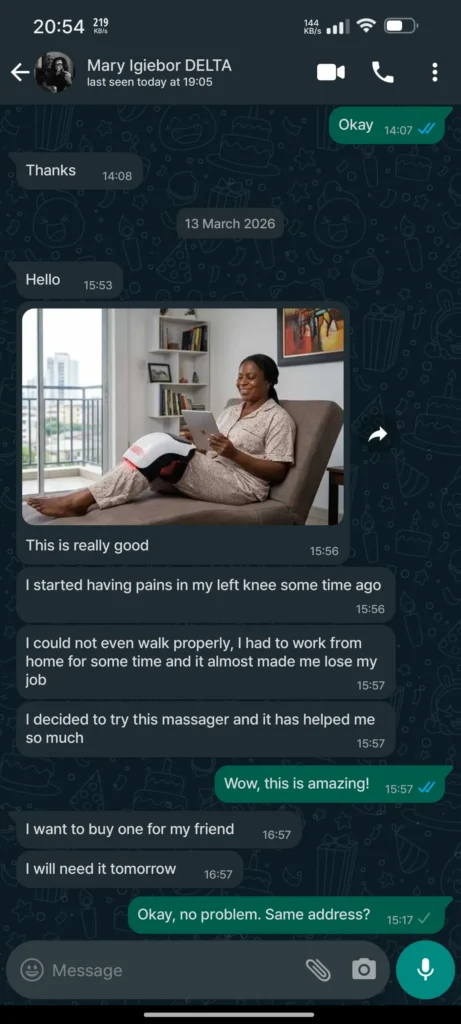The image size is (461, 1024).
Task: Open Mary Igiebor DELTA contact info
Action: click(159, 72)
